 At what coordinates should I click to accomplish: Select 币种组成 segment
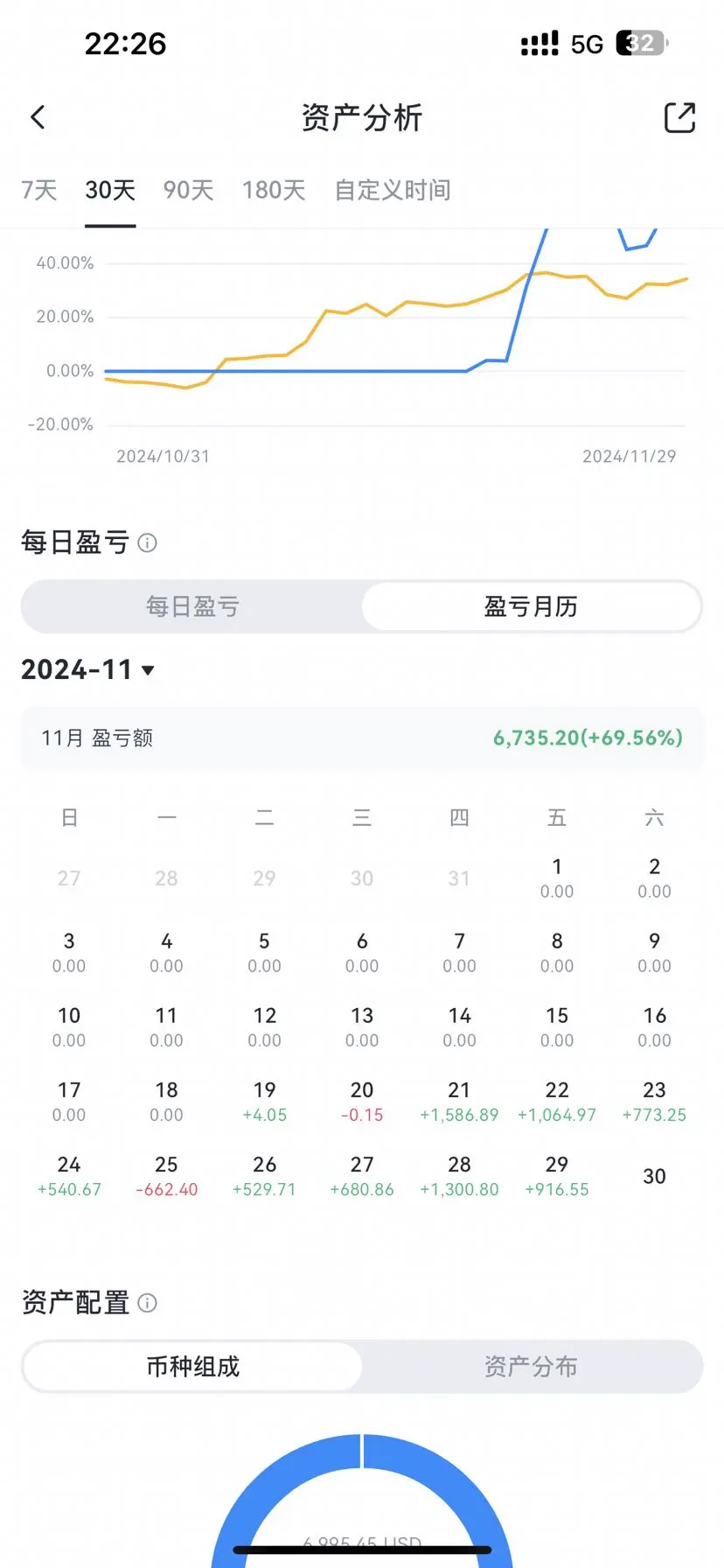[192, 1367]
